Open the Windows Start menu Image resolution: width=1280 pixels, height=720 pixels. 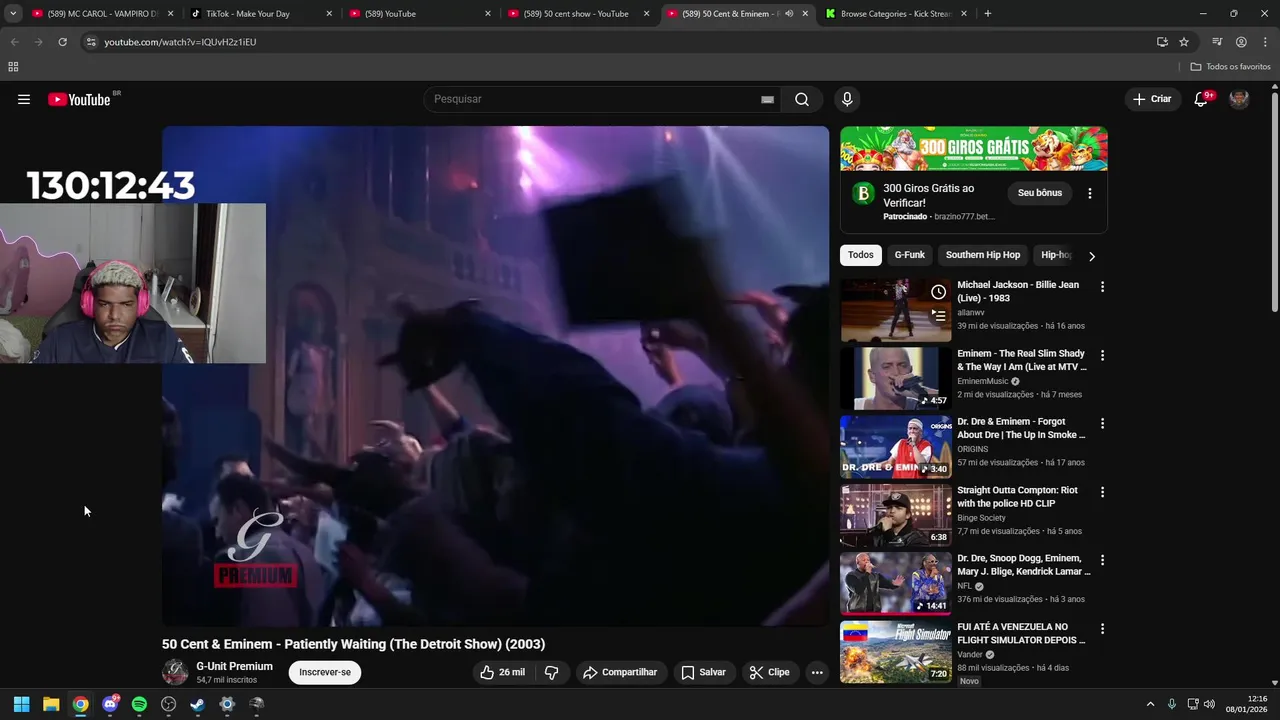coord(21,704)
